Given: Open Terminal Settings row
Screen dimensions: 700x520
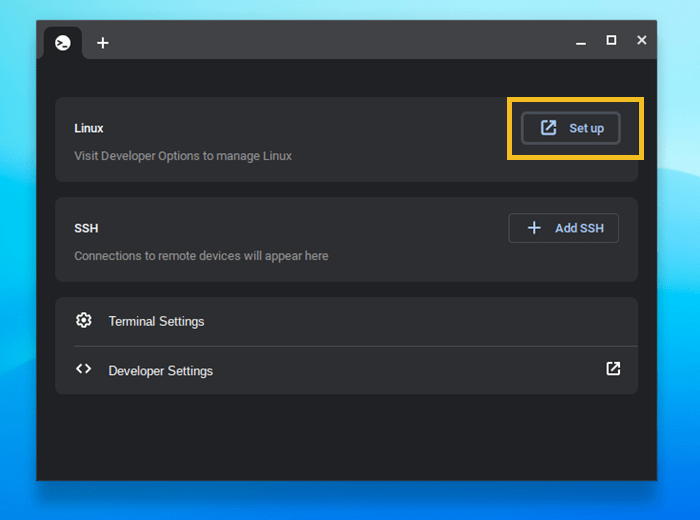Looking at the screenshot, I should (x=346, y=321).
